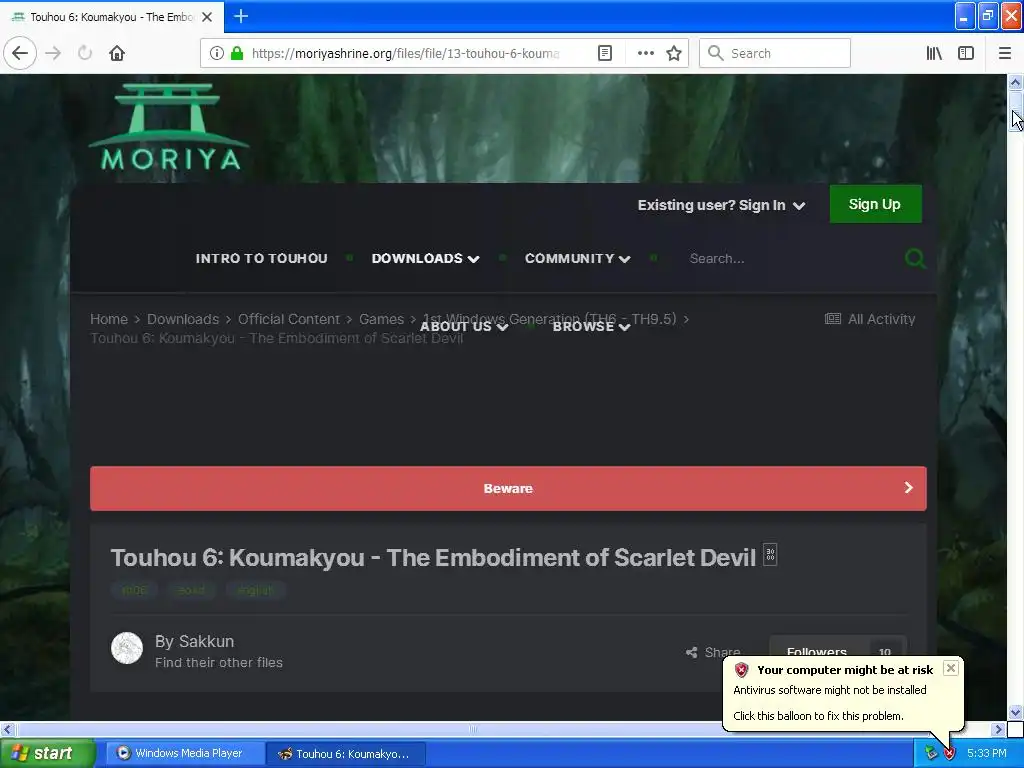Expand the Community navigation menu

[577, 259]
